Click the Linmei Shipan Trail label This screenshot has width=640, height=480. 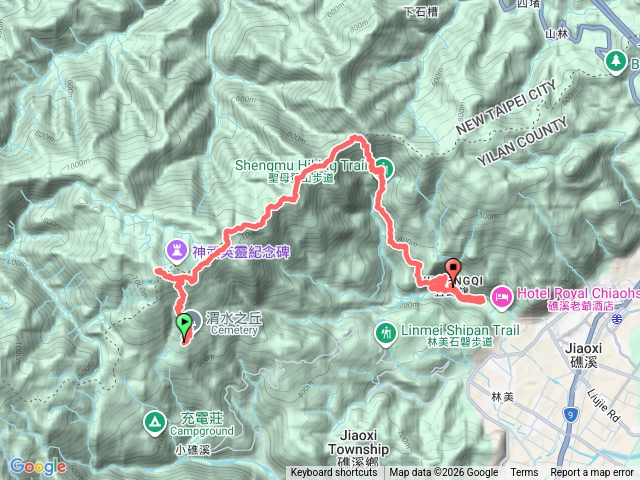pyautogui.click(x=460, y=336)
